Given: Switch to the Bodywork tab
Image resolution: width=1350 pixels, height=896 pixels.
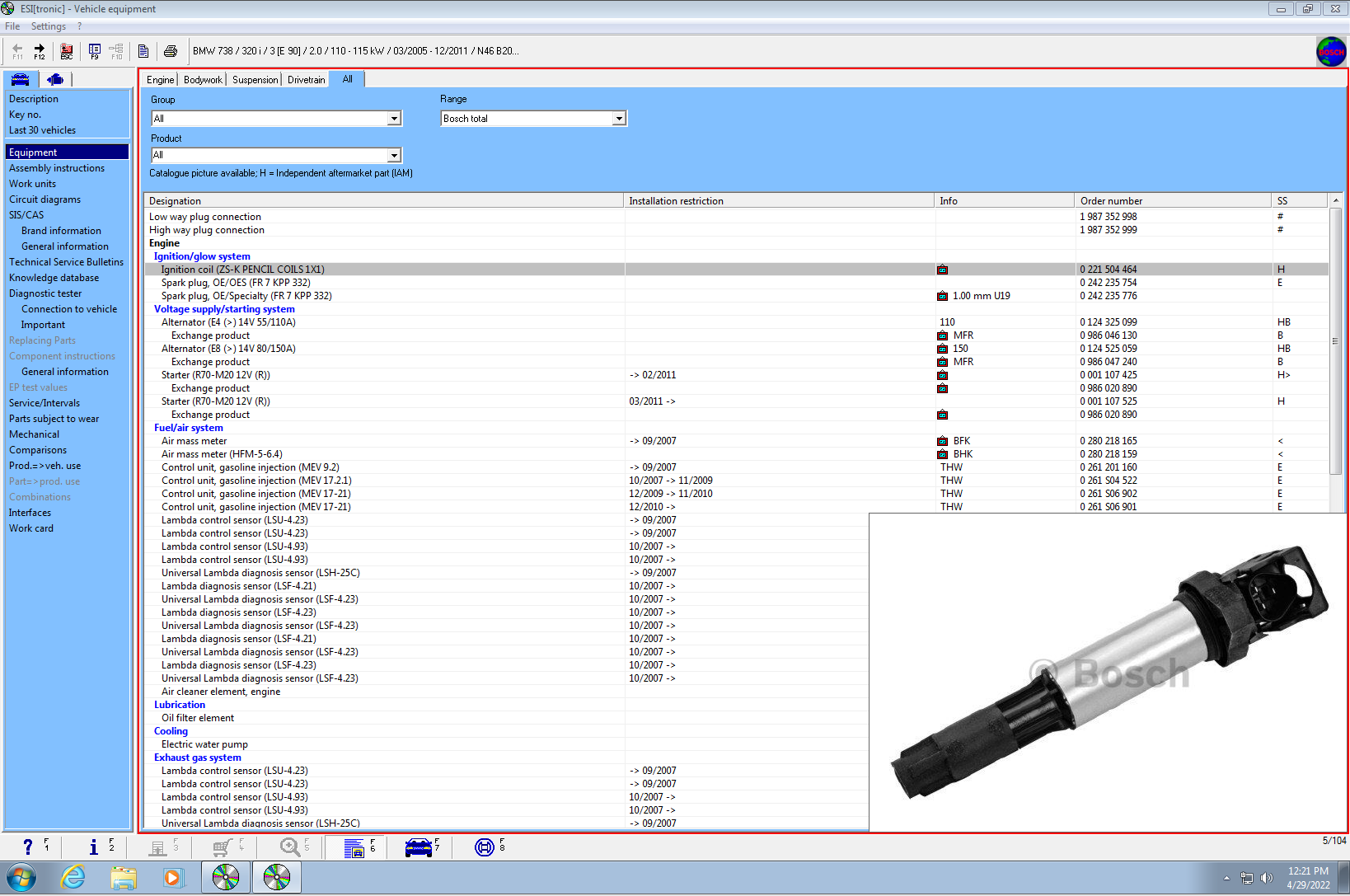Looking at the screenshot, I should pos(203,80).
